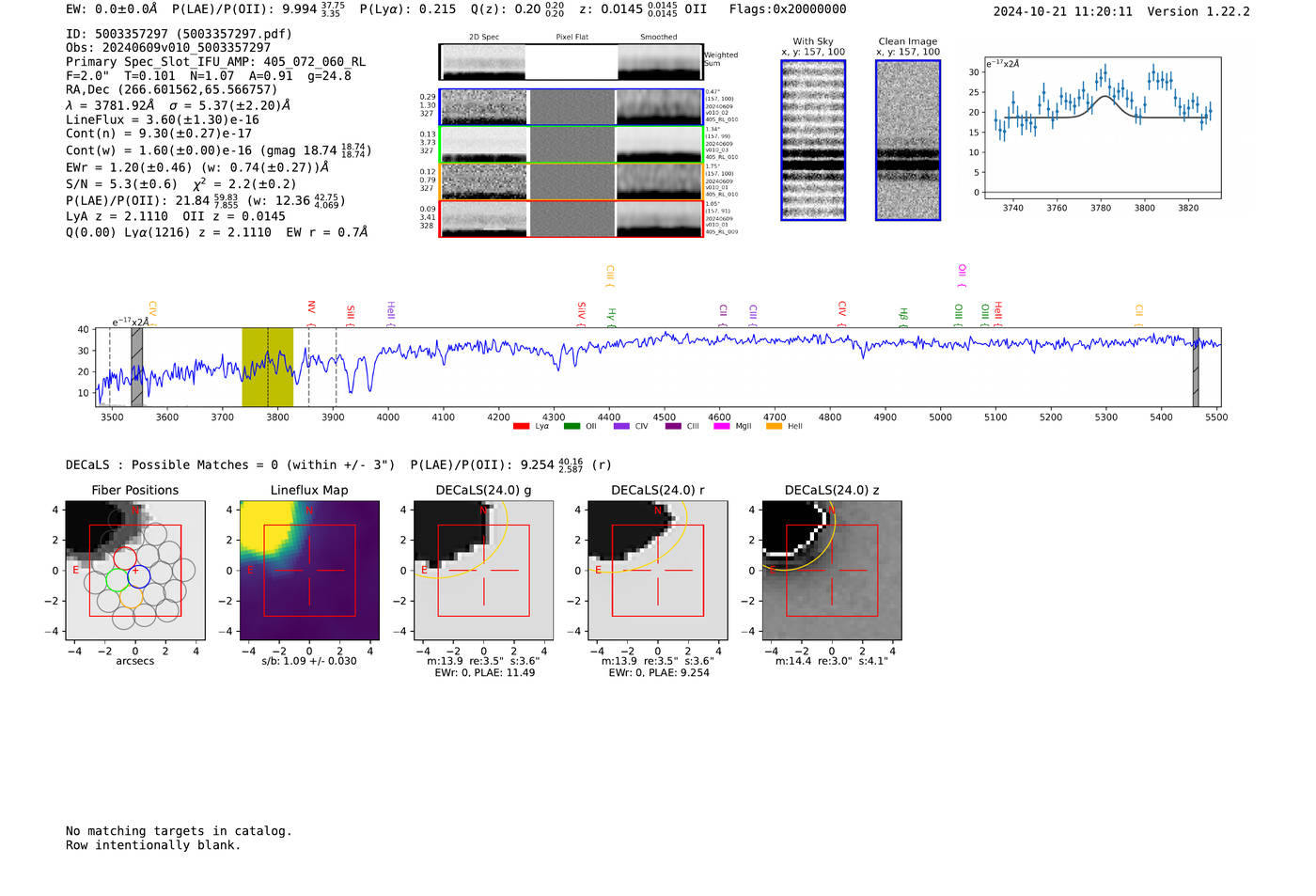The width and height of the screenshot is (1316, 896).
Task: Click the λ = 3781.92Å wavelength line
Action: coord(179,105)
